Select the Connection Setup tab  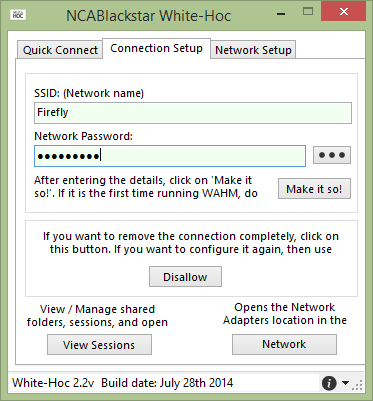156,49
